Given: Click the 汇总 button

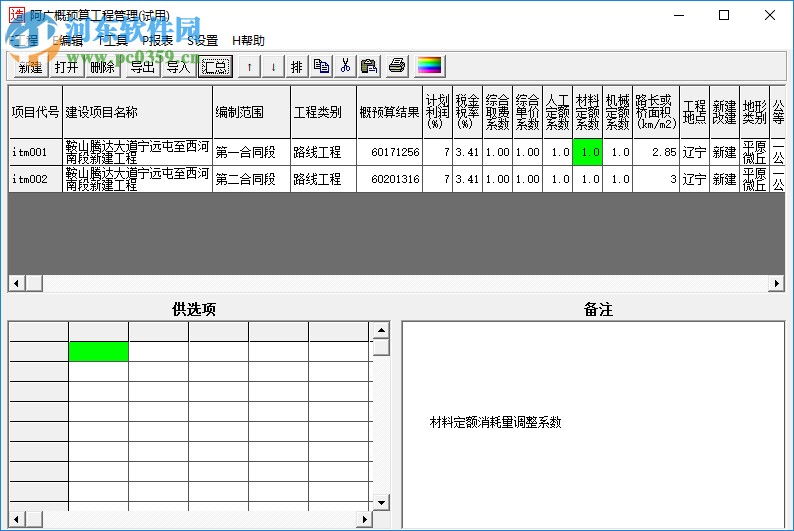Looking at the screenshot, I should coord(216,66).
